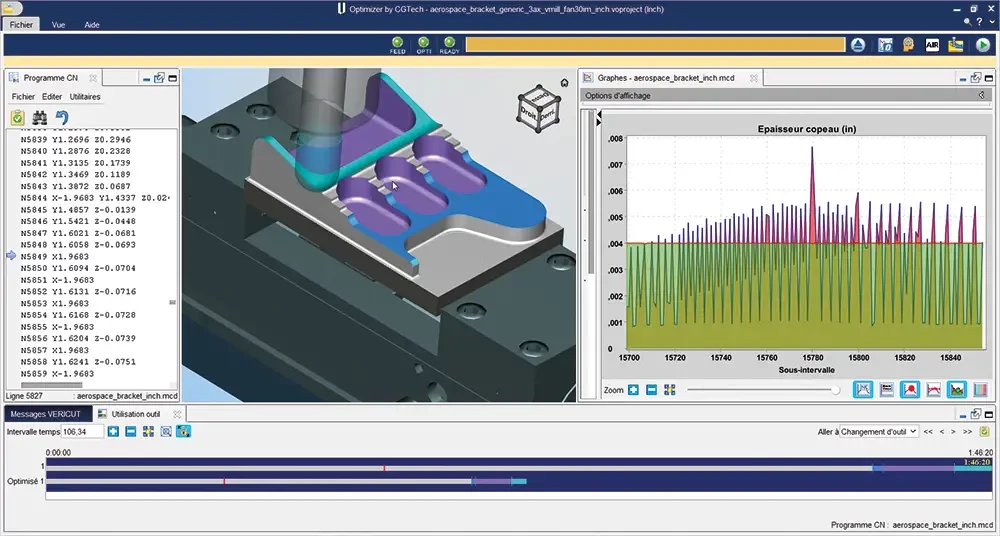This screenshot has width=1000, height=536.
Task: Zoom out graph with minus icon
Action: tap(651, 390)
